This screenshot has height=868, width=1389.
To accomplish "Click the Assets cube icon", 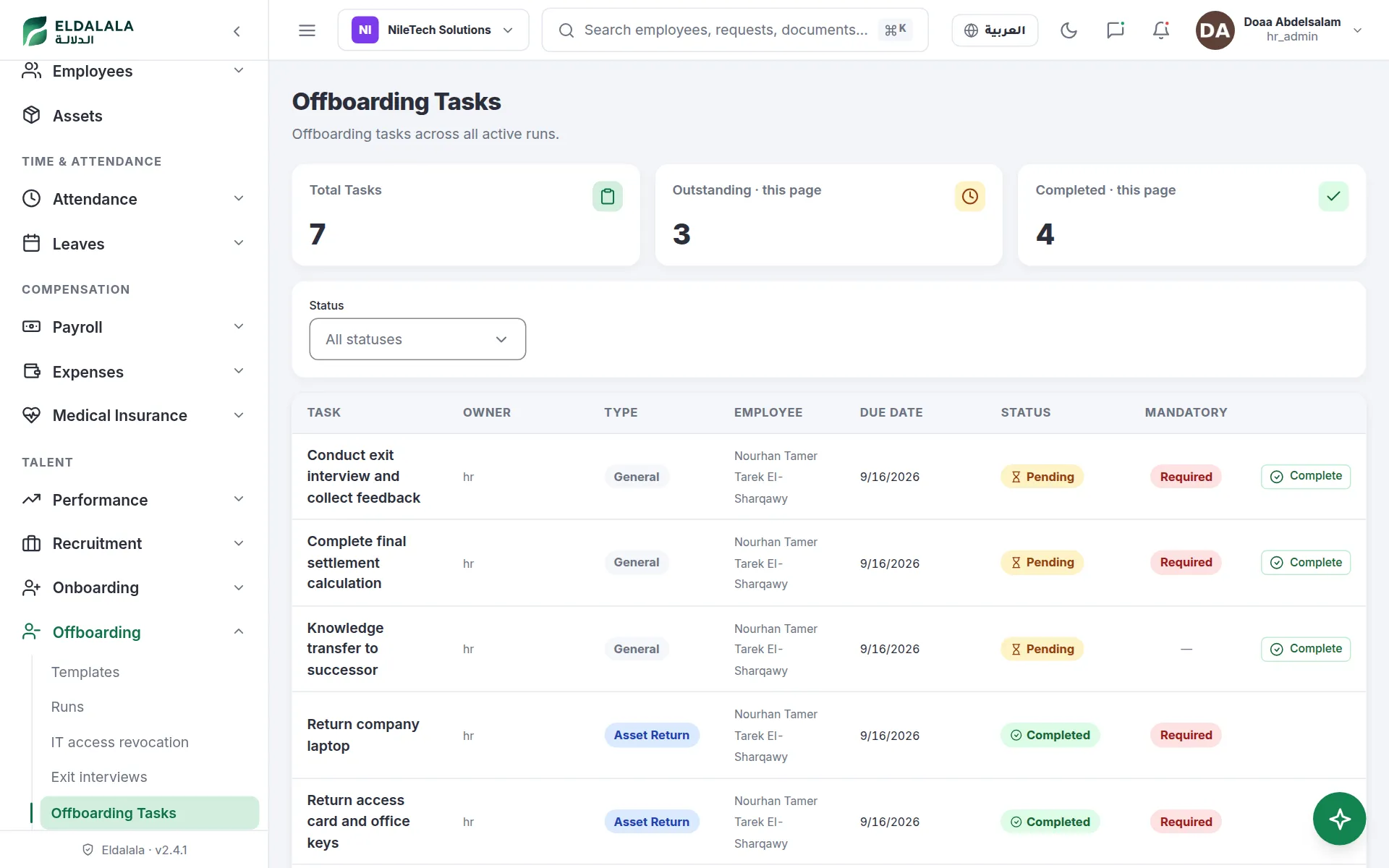I will coord(31,116).
